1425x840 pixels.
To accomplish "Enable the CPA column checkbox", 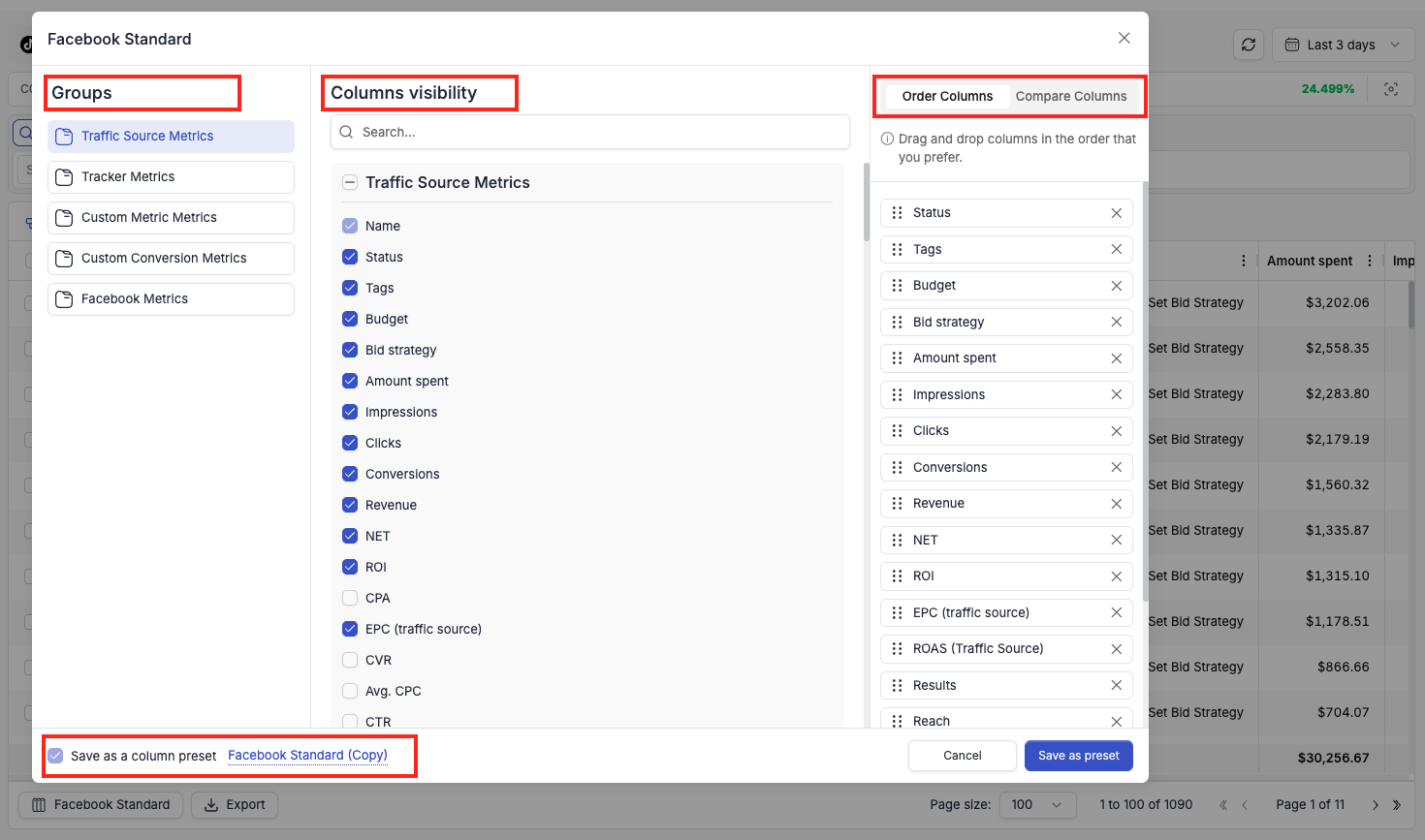I will click(x=350, y=598).
